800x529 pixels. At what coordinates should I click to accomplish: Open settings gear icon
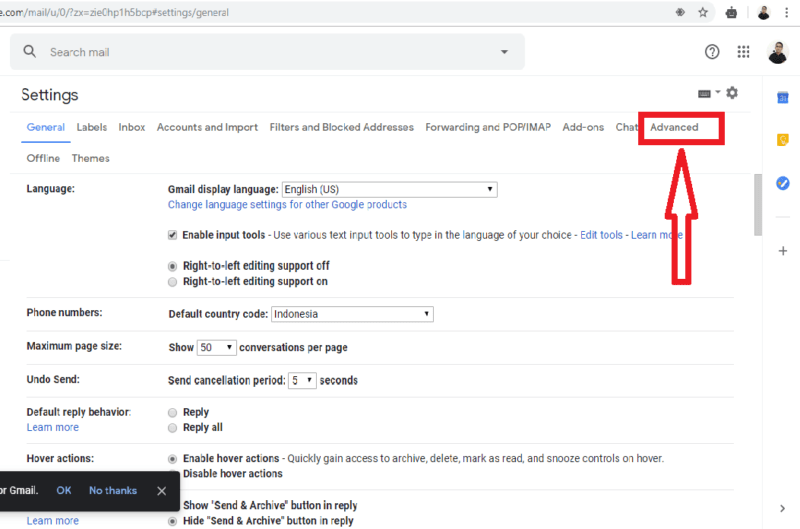732,93
